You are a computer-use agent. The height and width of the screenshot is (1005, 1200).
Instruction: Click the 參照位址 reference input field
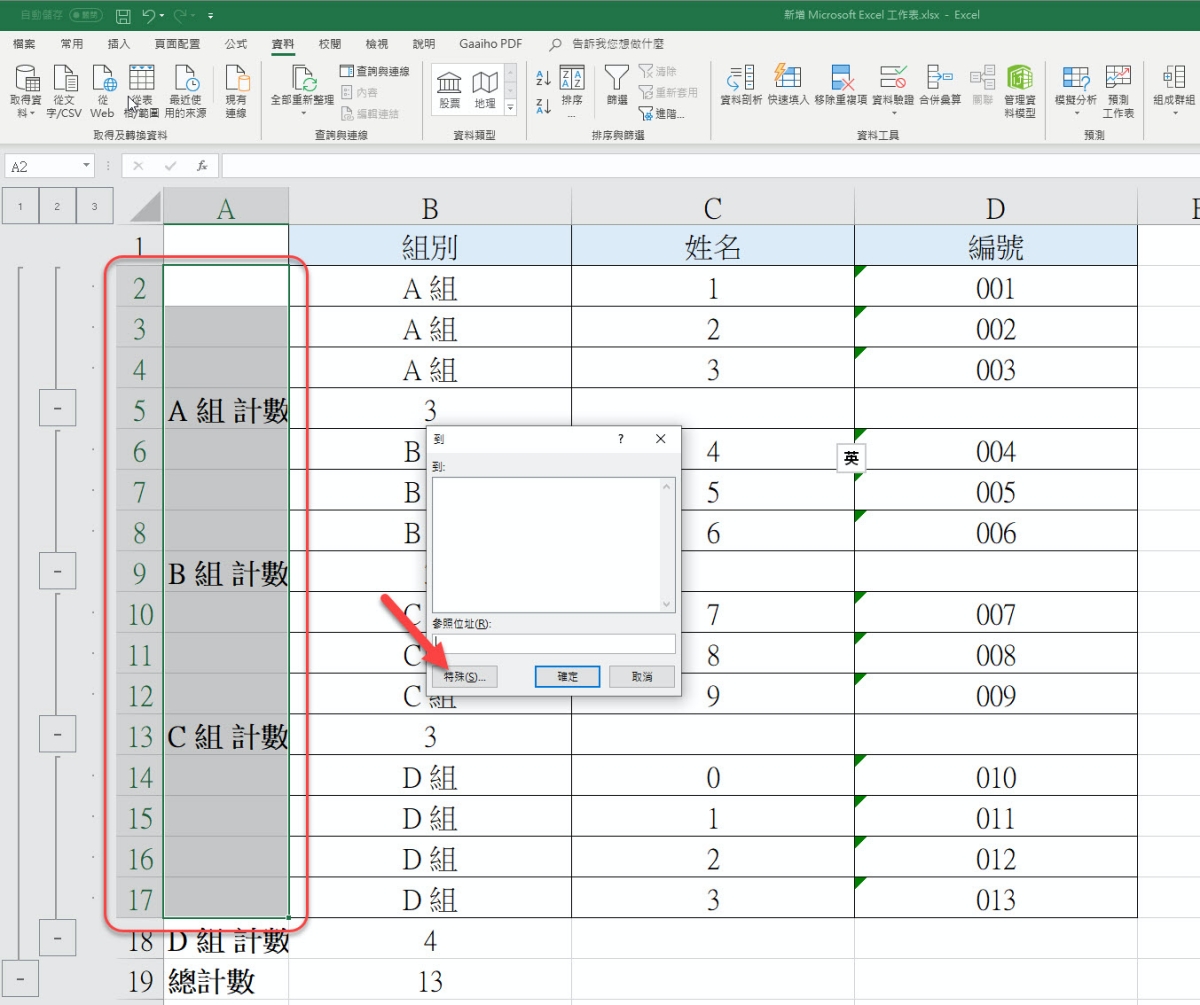[x=553, y=644]
